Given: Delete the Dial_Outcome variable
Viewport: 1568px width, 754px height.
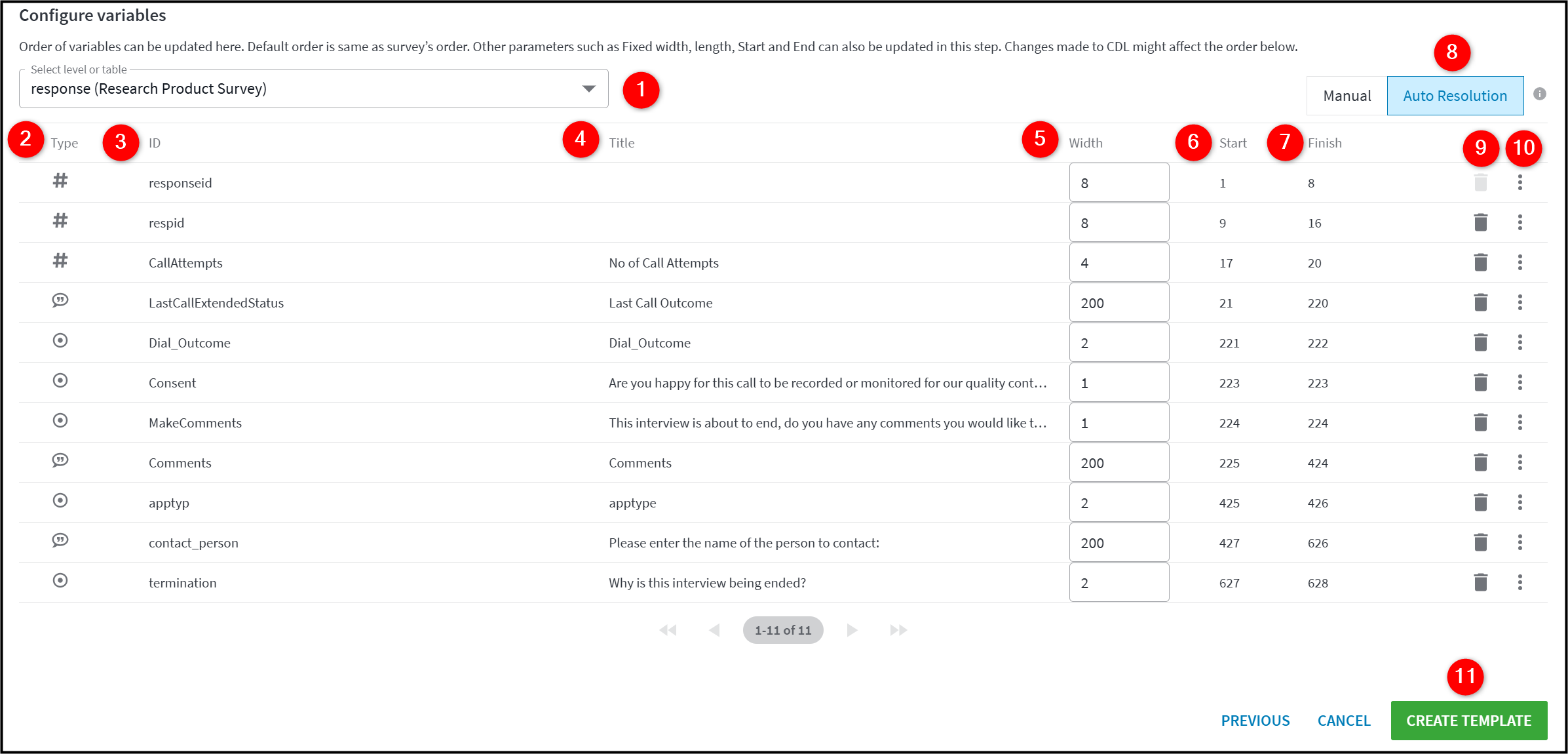Looking at the screenshot, I should [x=1480, y=342].
